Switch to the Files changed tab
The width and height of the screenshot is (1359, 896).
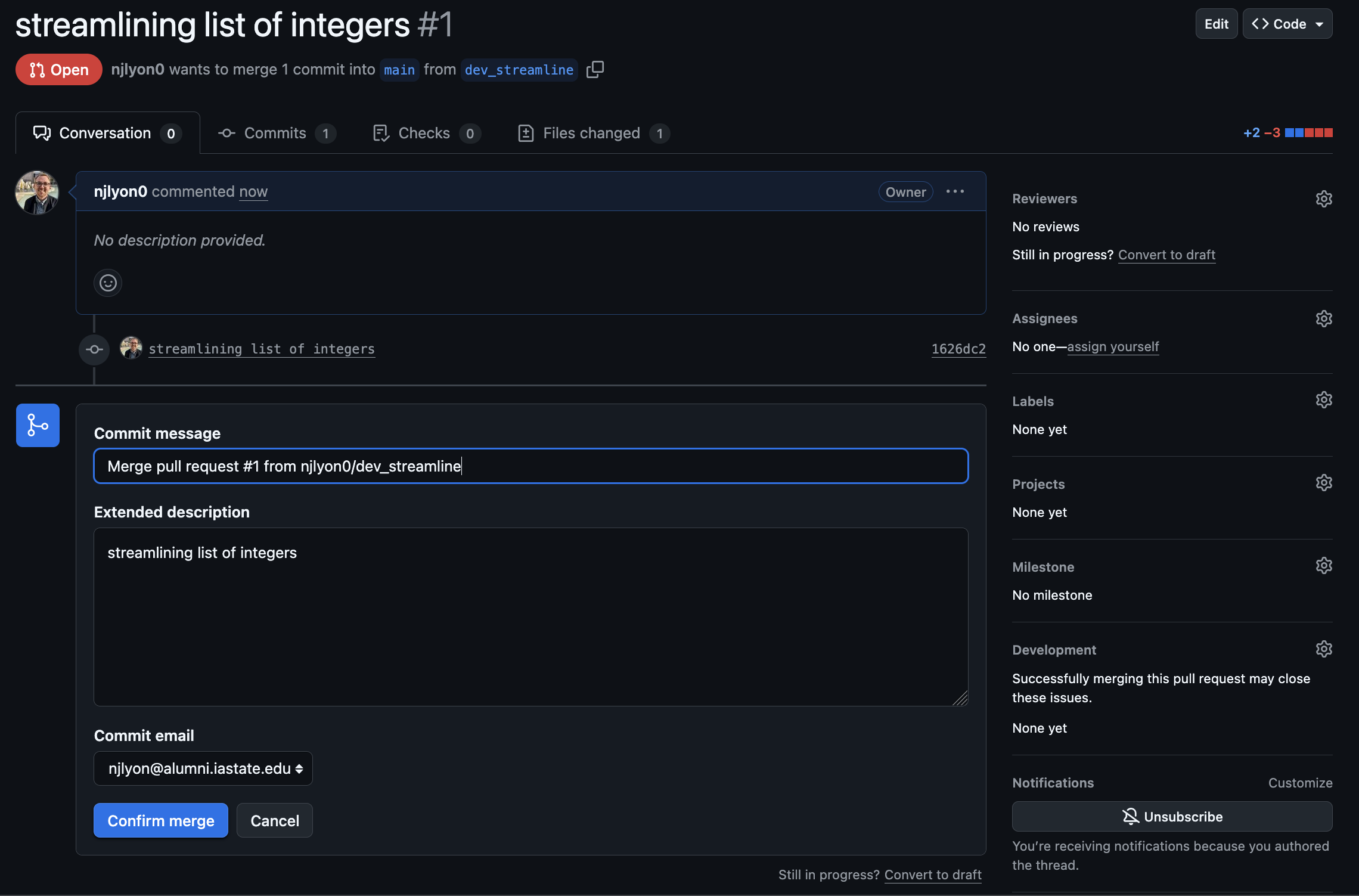click(x=591, y=133)
